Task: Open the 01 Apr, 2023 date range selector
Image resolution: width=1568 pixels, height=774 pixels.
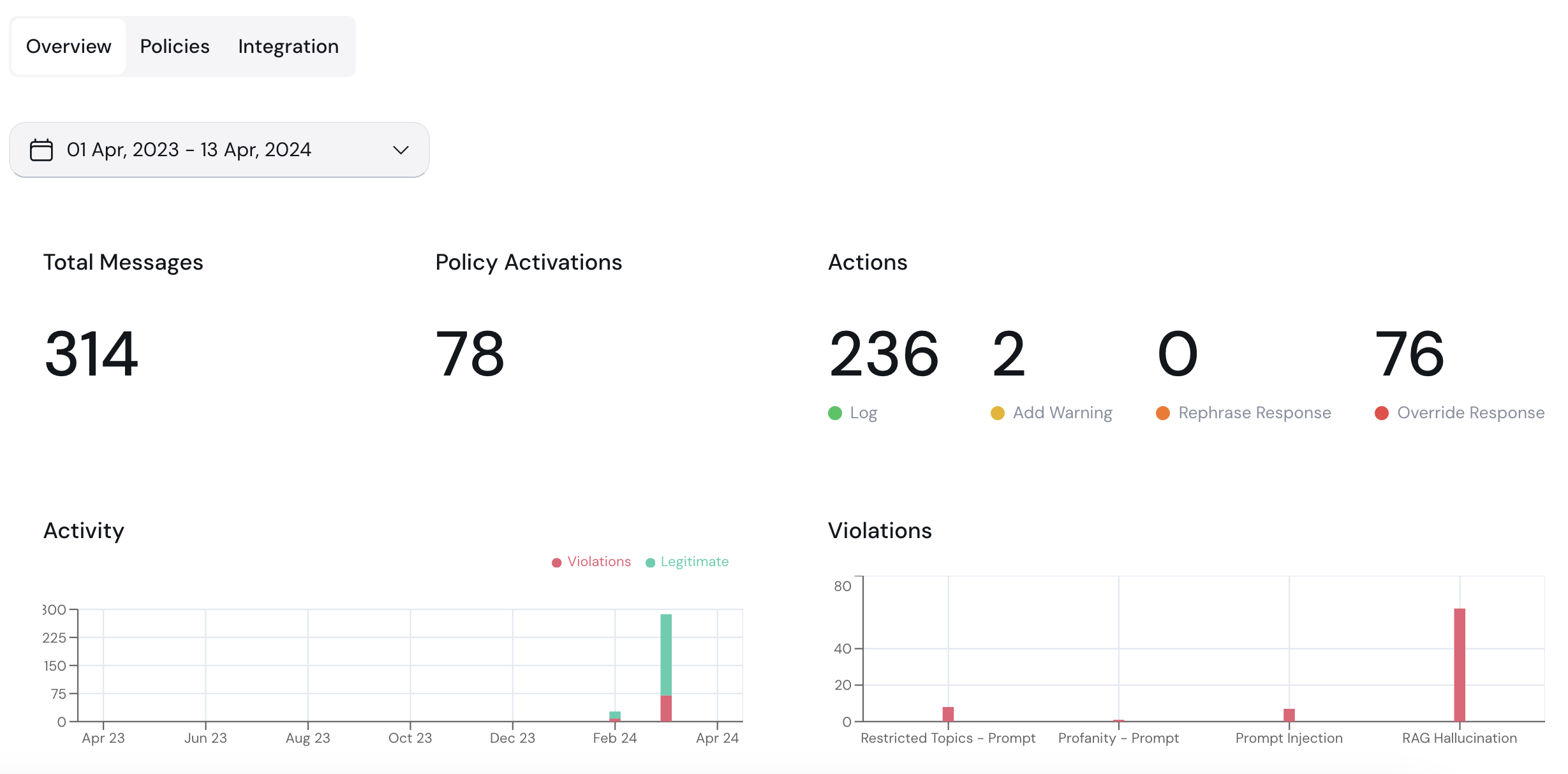Action: tap(189, 150)
